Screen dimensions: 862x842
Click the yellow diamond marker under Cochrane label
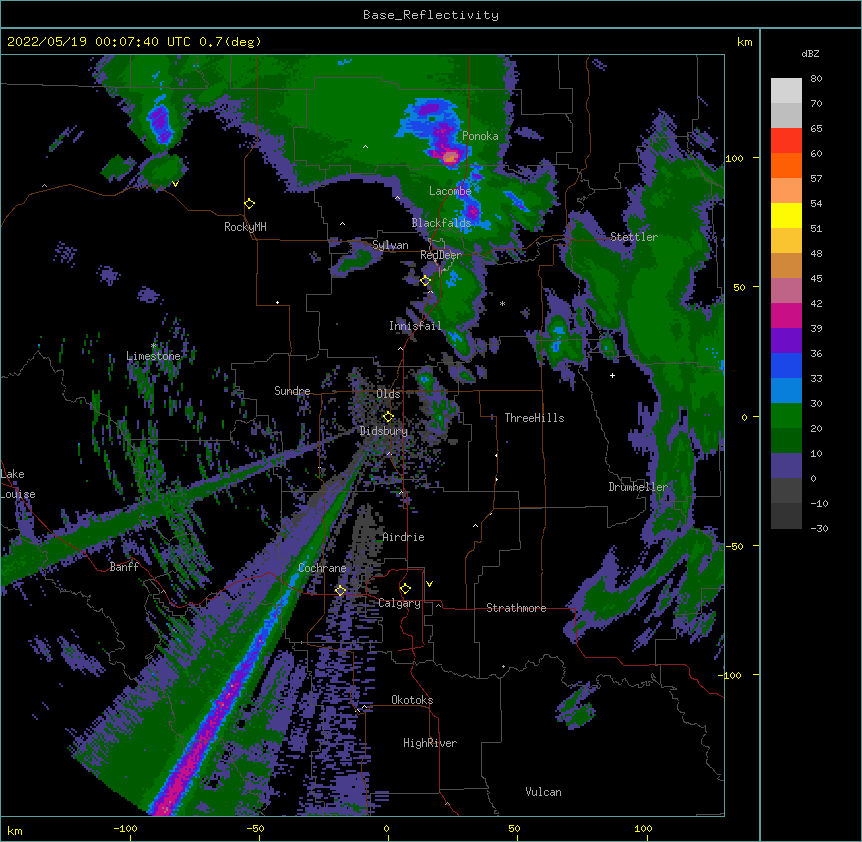click(340, 590)
